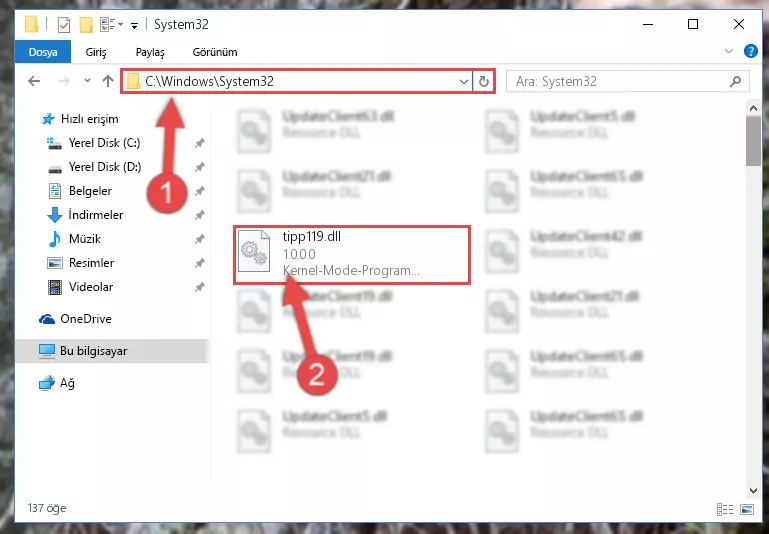Click the Properties icon in title bar
Viewport: 769px width, 534px height.
point(64,25)
